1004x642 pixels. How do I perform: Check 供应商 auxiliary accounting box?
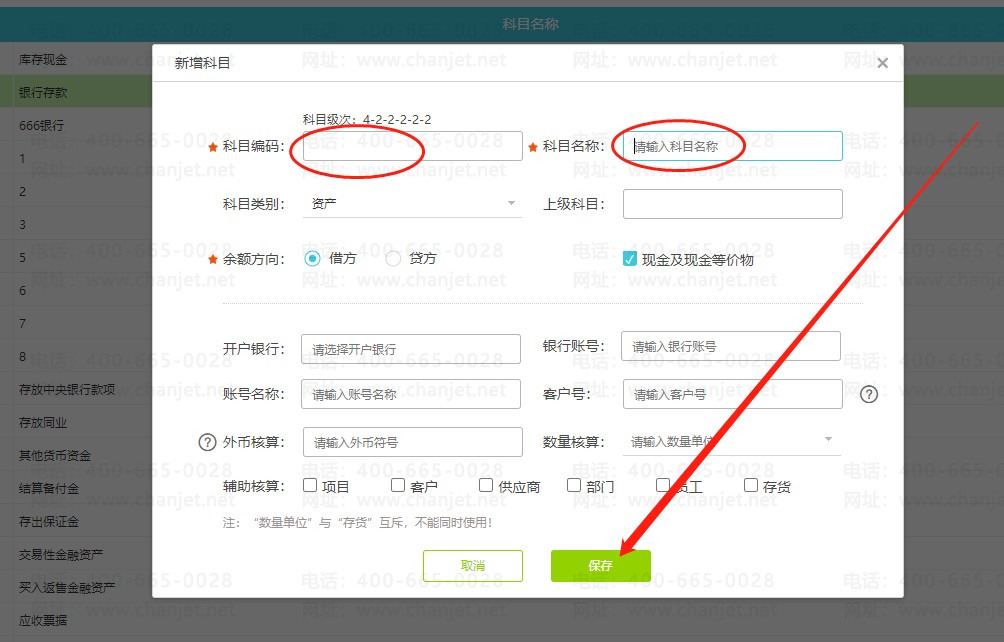pos(486,486)
